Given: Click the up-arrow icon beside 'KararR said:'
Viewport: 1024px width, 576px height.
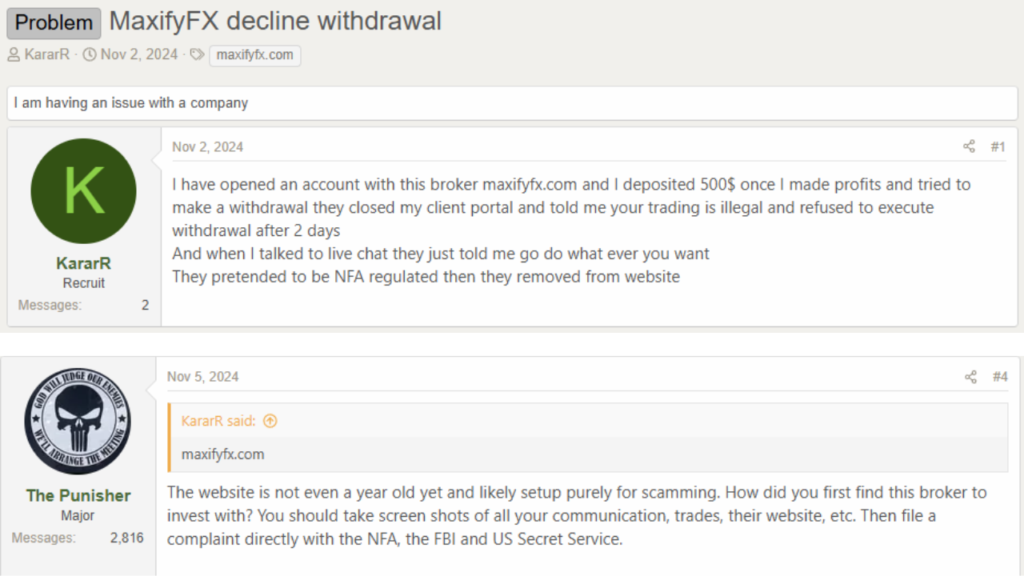Looking at the screenshot, I should coord(270,421).
